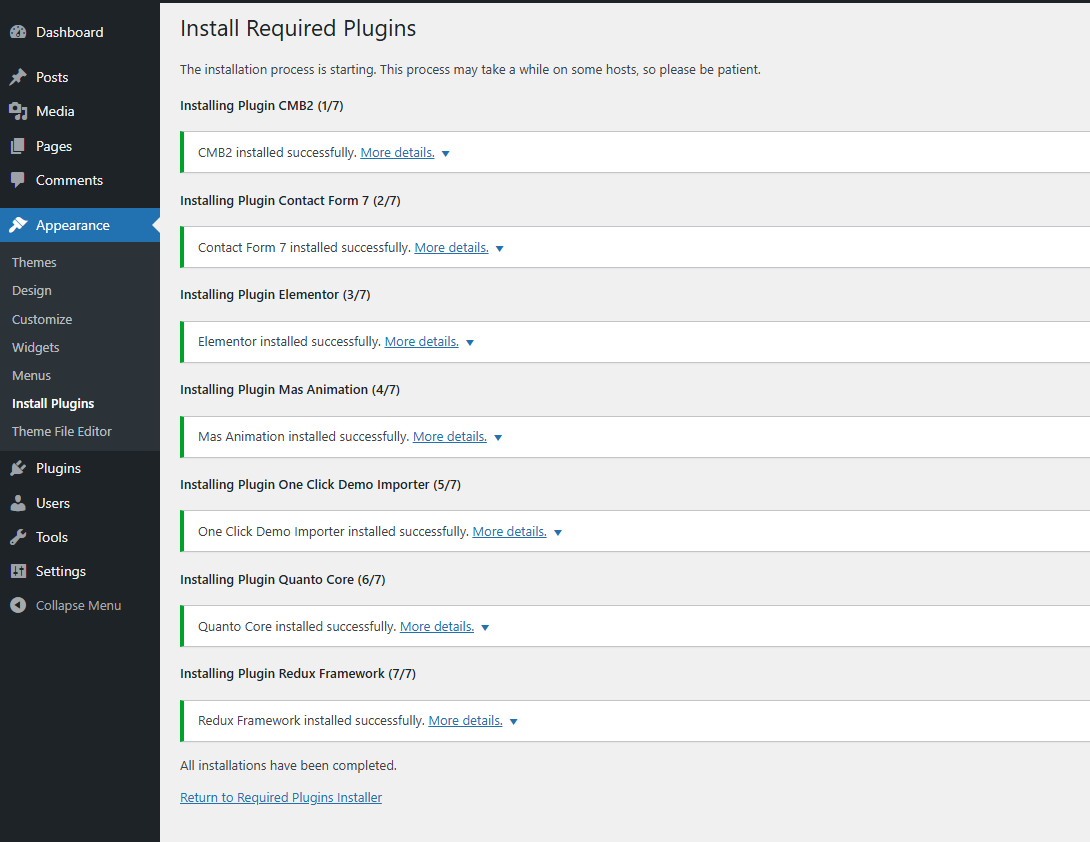Expand CMB2 install details arrow
Viewport: 1090px width, 842px height.
(x=446, y=154)
